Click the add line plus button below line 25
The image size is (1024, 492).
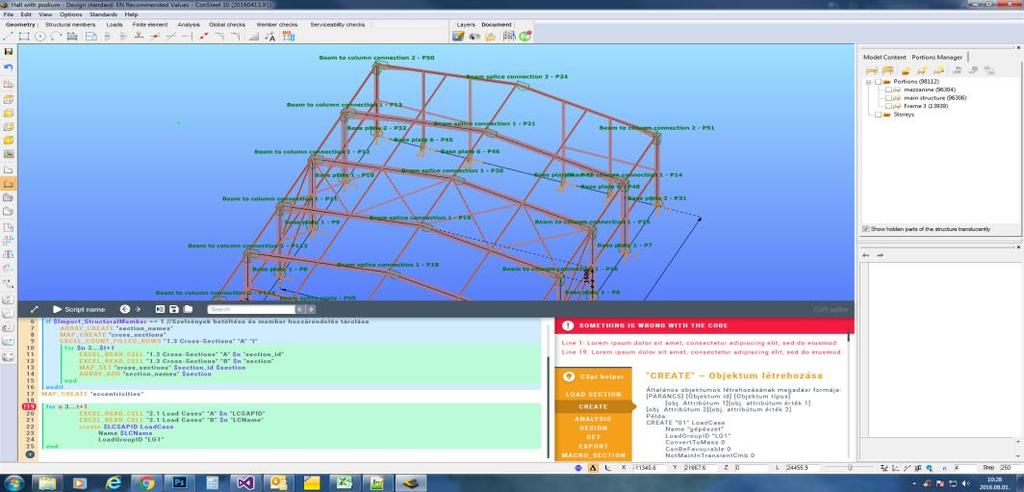[x=29, y=454]
